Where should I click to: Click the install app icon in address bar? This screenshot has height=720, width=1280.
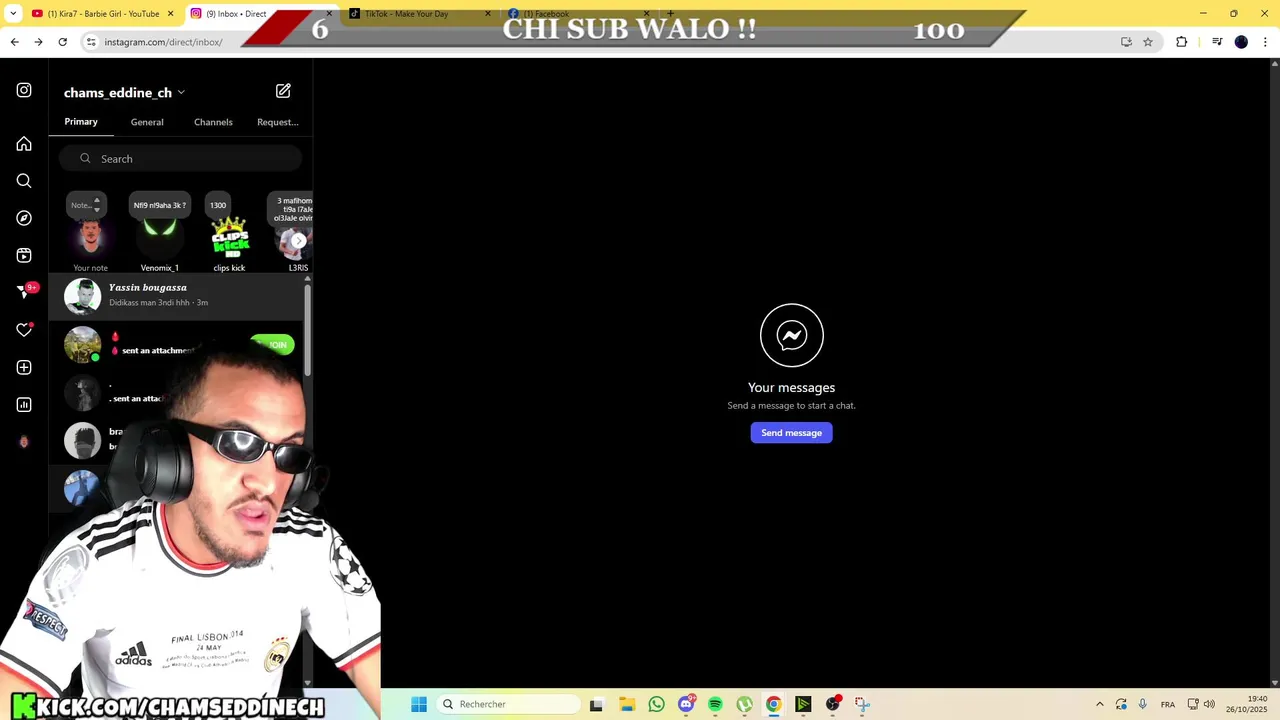coord(1126,42)
